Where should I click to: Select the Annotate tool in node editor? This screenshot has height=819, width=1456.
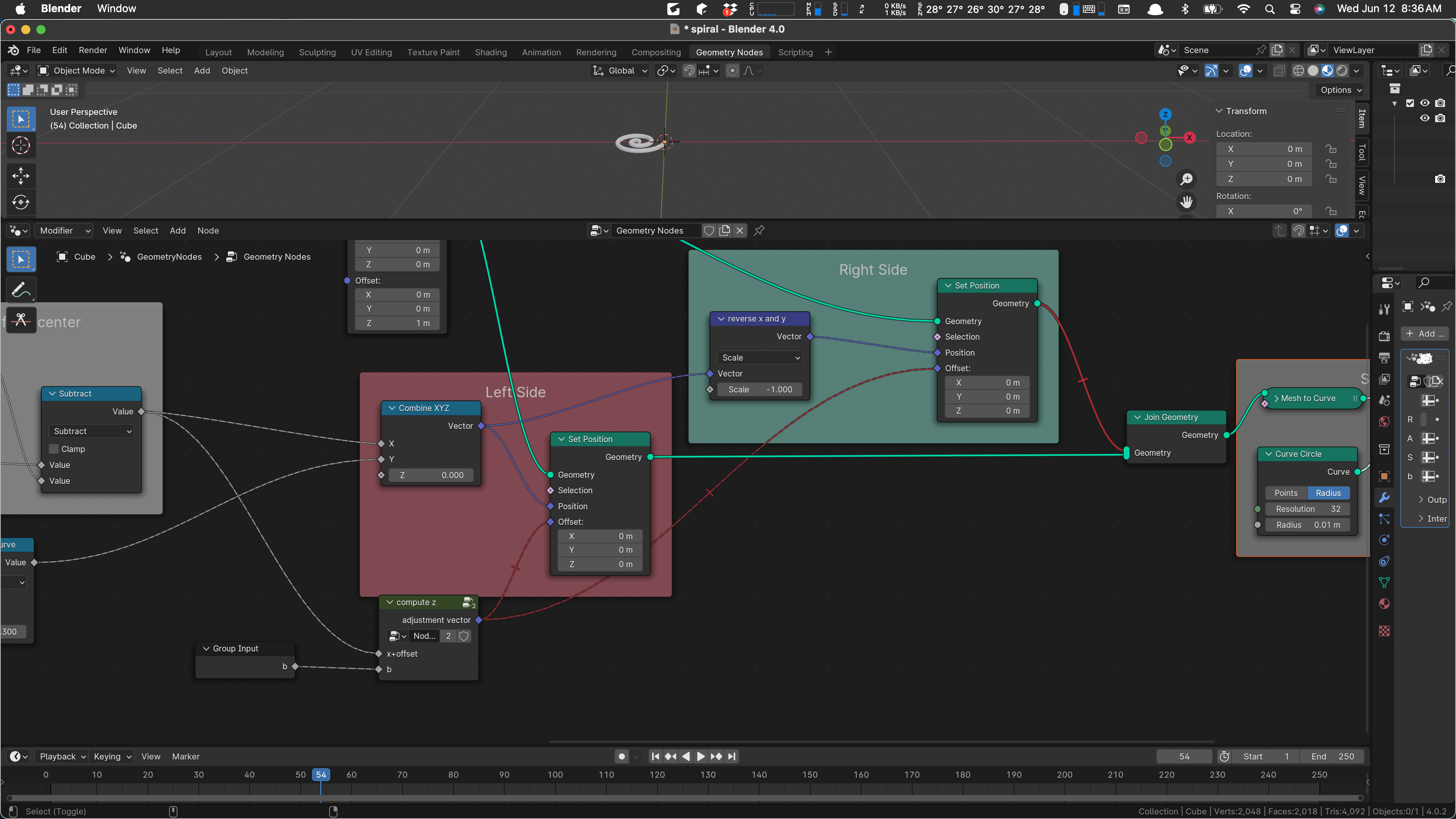(21, 290)
